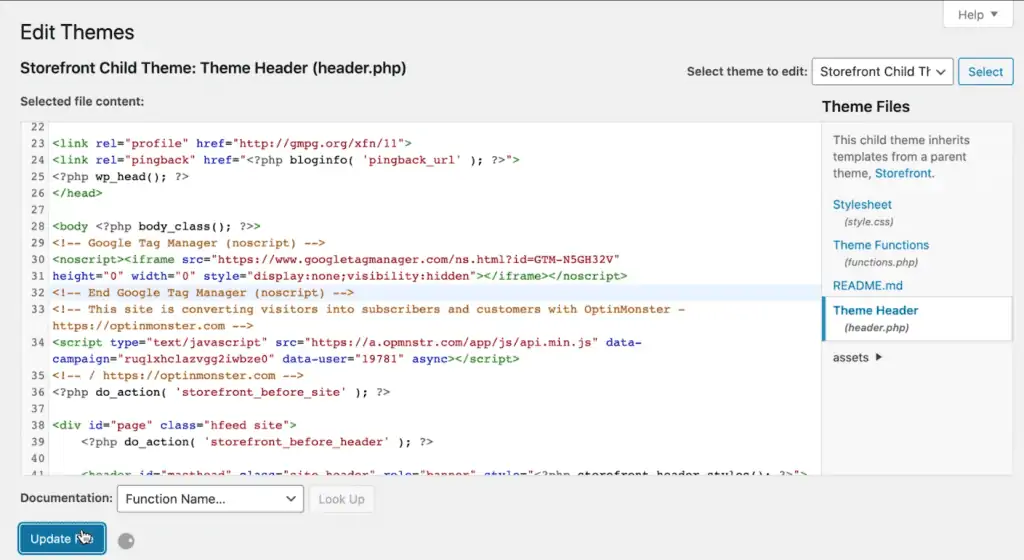The image size is (1024, 560).
Task: Click the link rel="pingback" line
Action: coord(285,160)
